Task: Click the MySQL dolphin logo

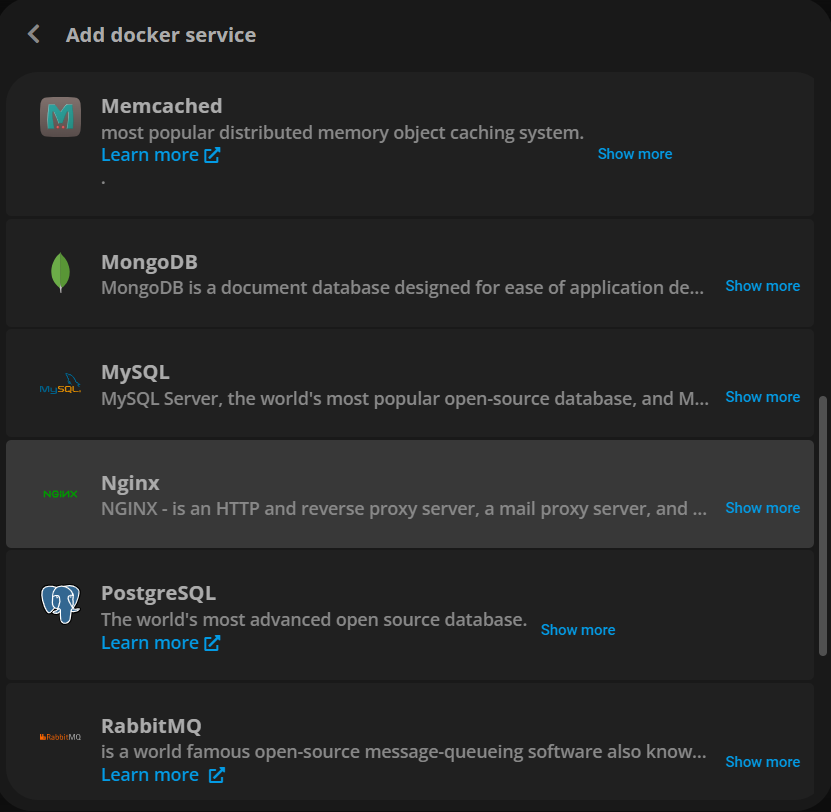Action: coord(60,385)
